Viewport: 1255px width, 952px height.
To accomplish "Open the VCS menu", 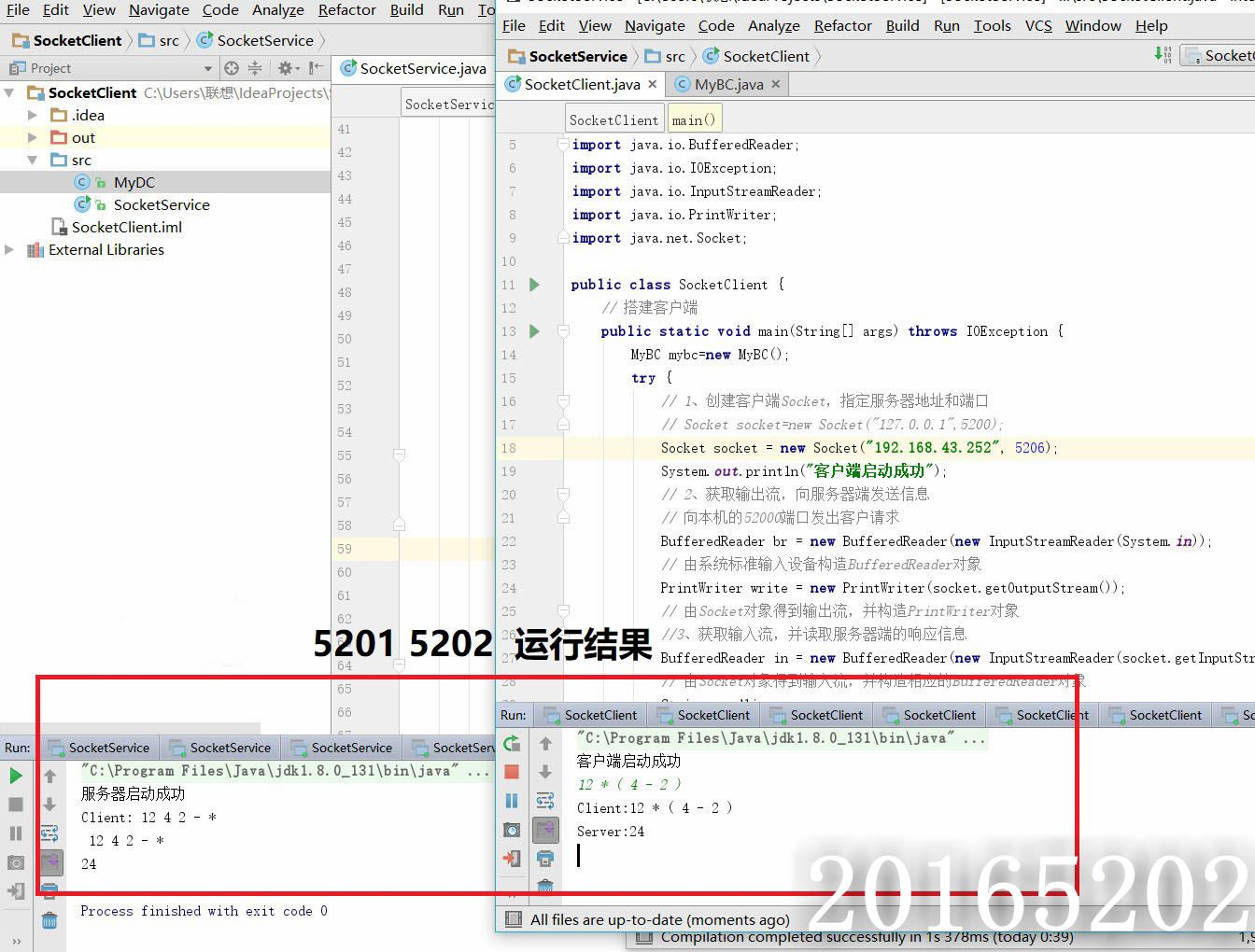I will (x=1038, y=25).
